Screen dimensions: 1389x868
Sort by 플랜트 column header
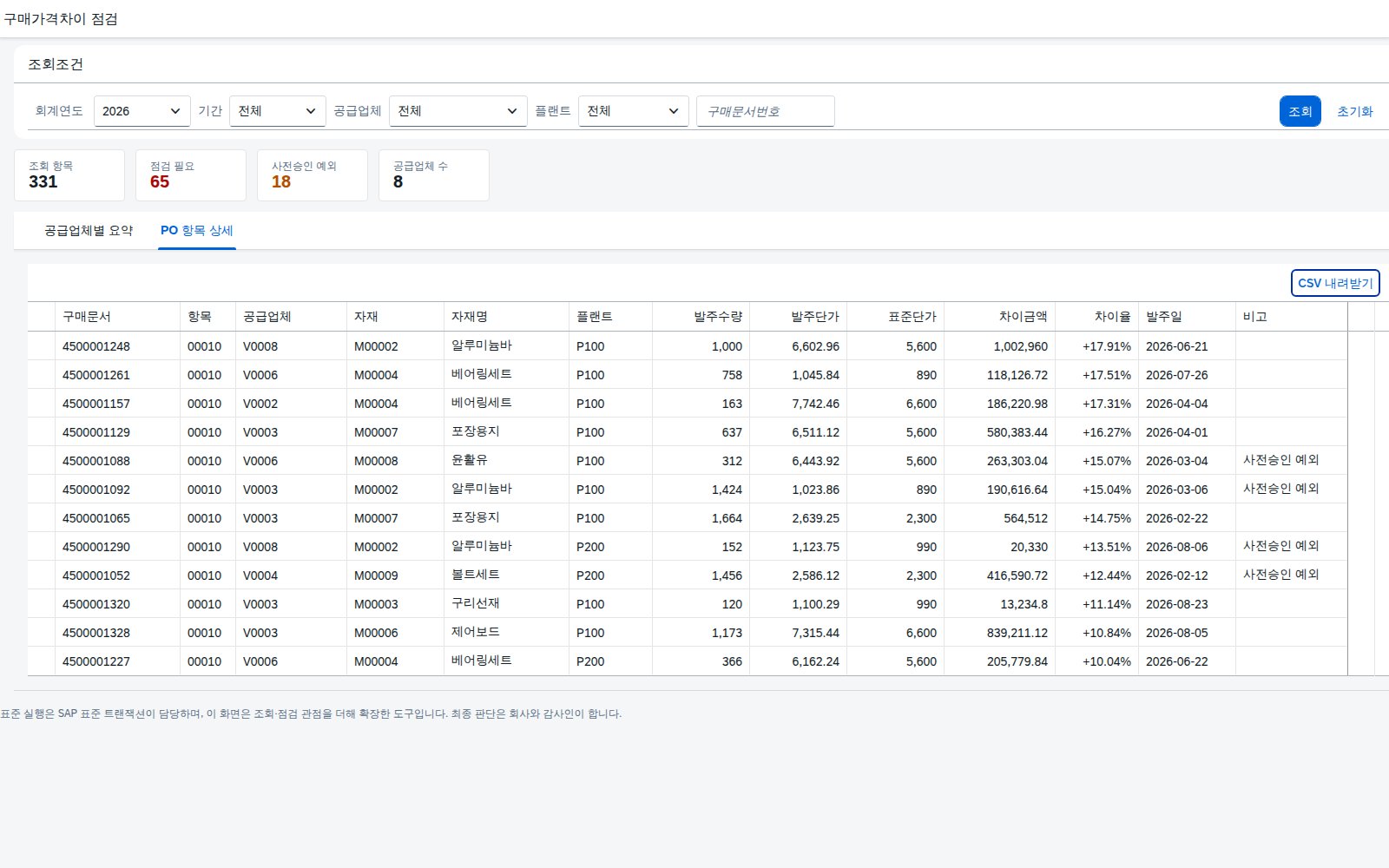610,317
